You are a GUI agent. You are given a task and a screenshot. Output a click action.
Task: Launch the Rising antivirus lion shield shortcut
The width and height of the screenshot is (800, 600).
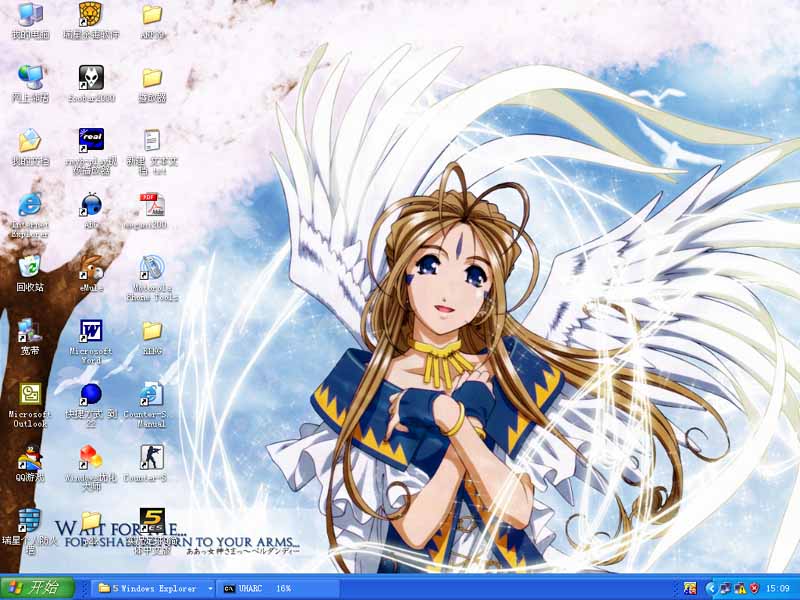click(x=91, y=21)
